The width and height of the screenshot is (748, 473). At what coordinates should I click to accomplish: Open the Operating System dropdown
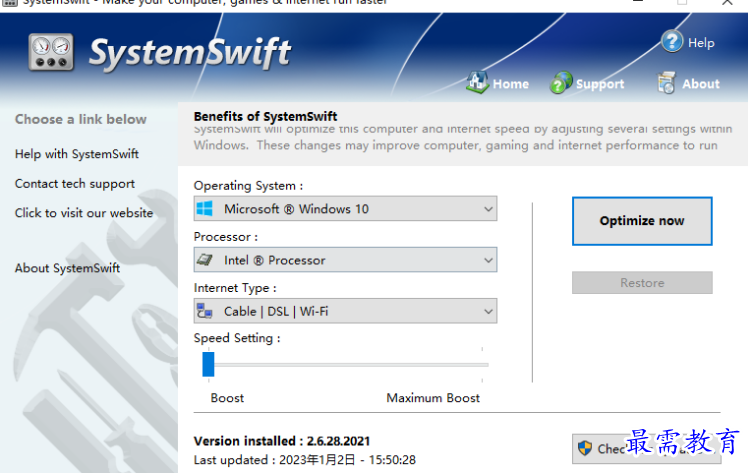coord(345,208)
